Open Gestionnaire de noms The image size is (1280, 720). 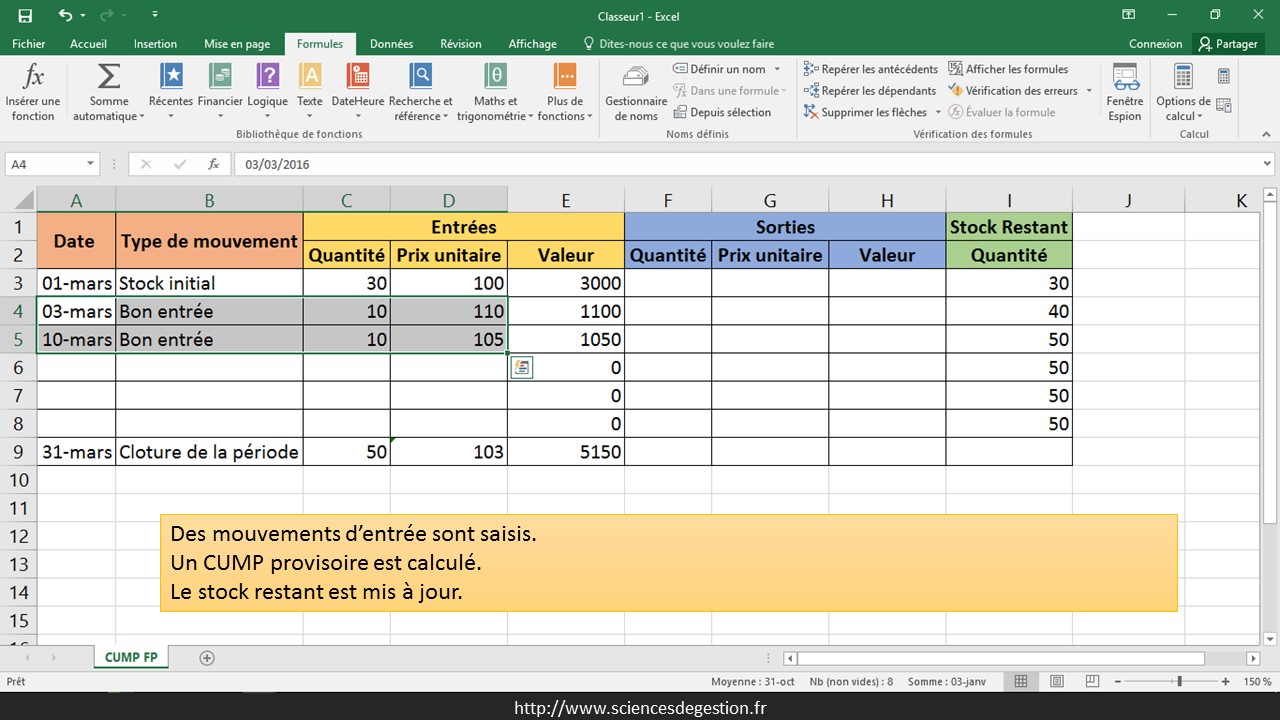point(635,92)
